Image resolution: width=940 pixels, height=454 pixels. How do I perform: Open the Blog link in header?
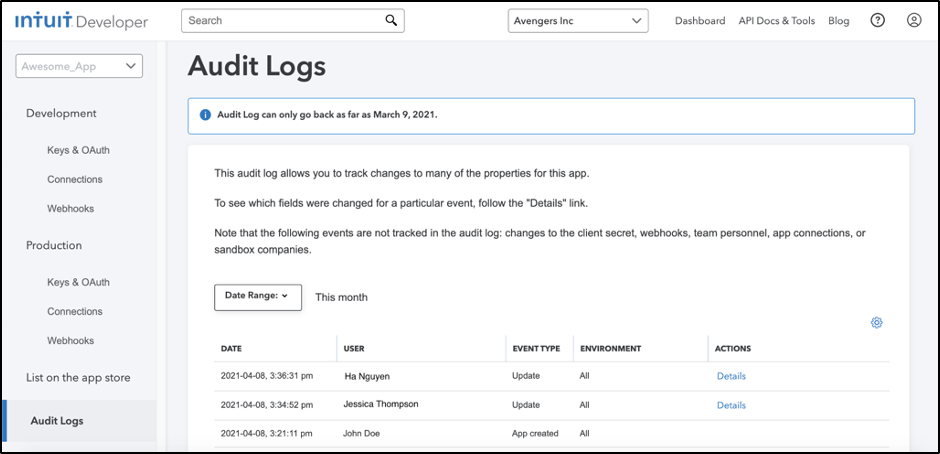point(839,21)
